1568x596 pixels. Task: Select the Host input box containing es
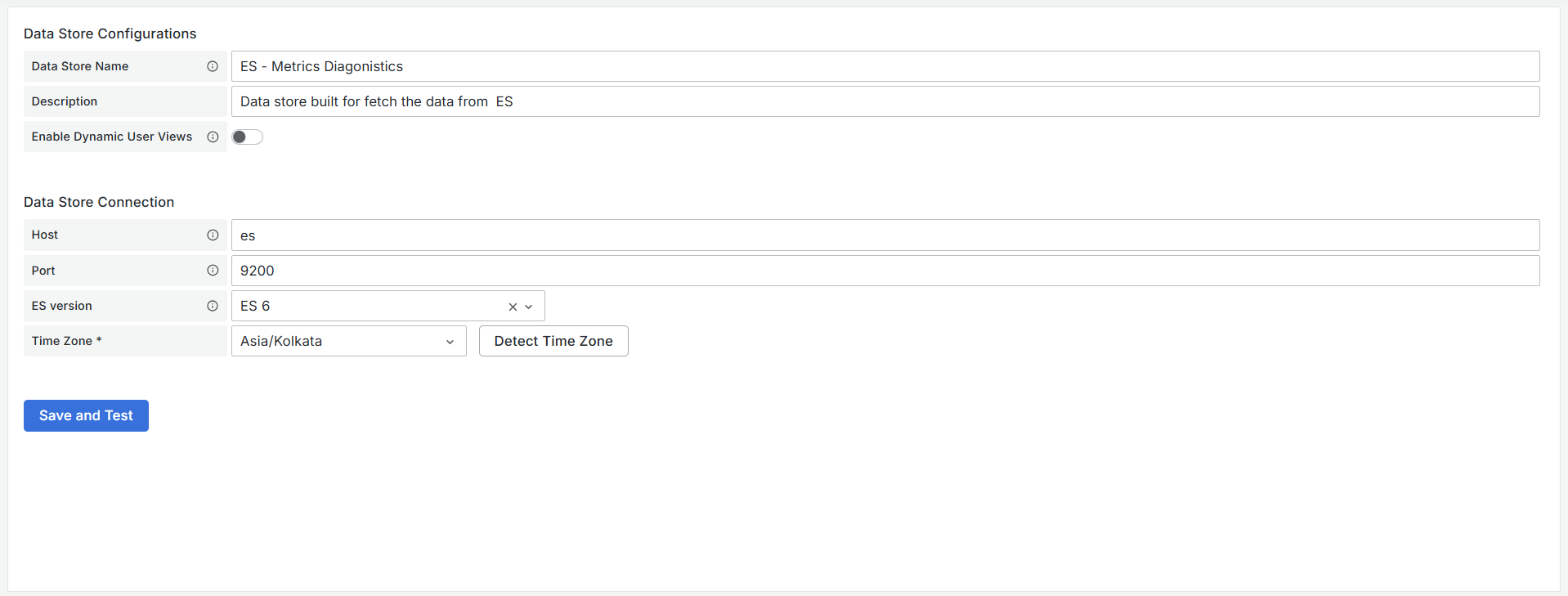pos(885,235)
